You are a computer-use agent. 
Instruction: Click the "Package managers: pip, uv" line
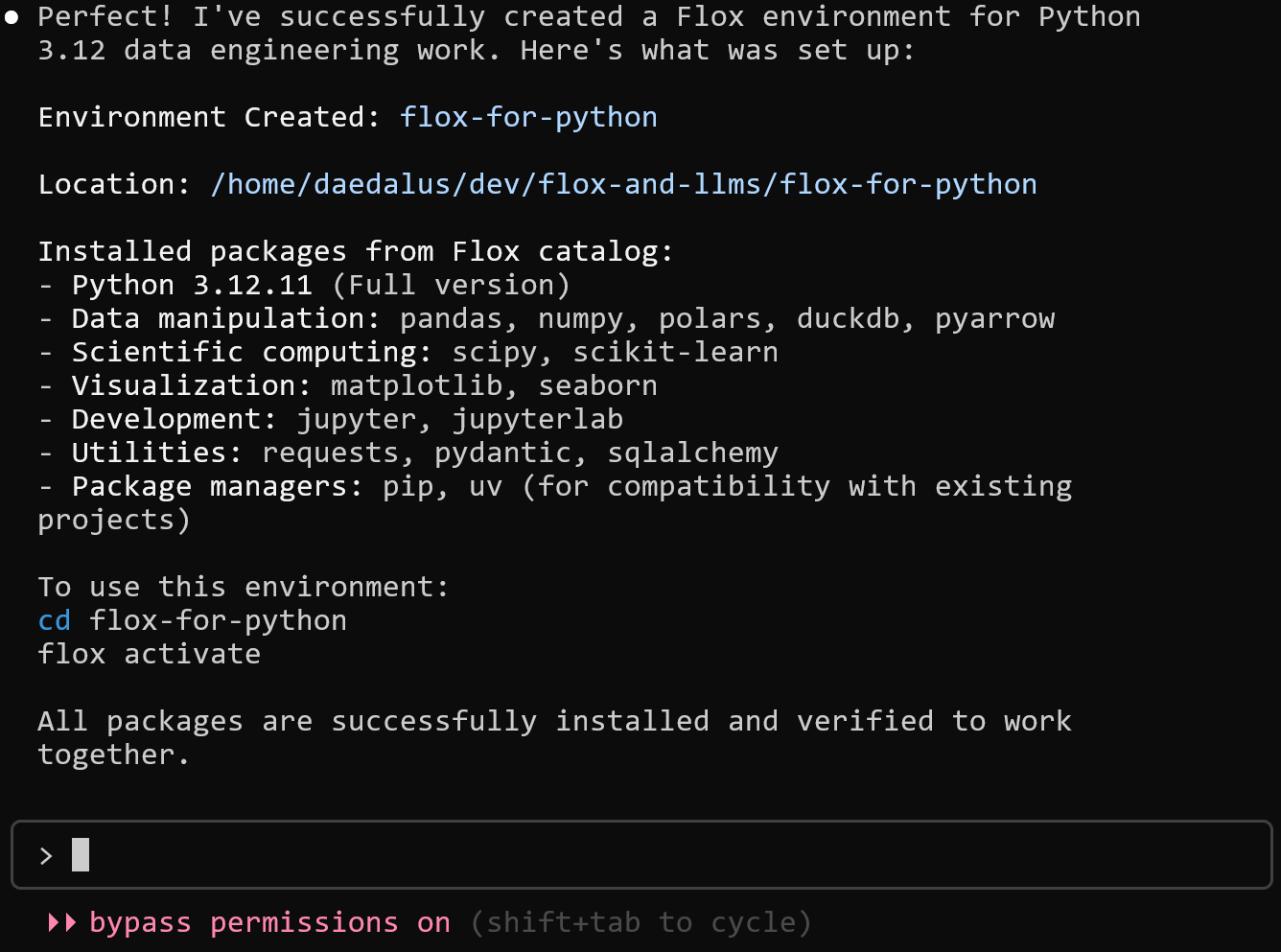click(554, 486)
